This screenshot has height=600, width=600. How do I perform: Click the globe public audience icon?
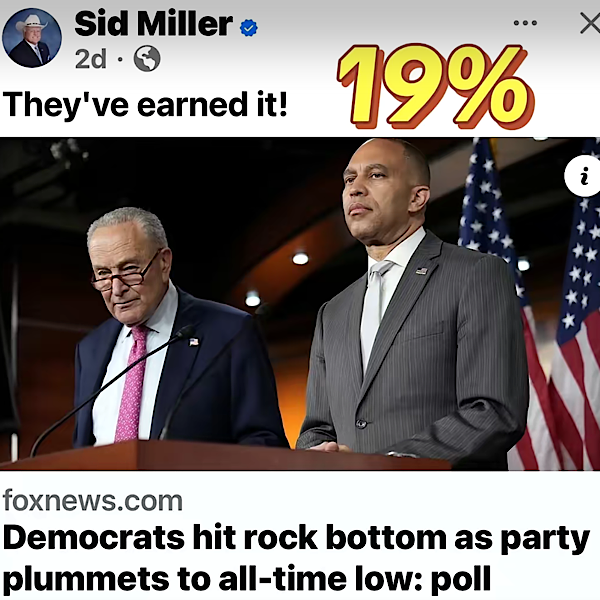point(147,59)
